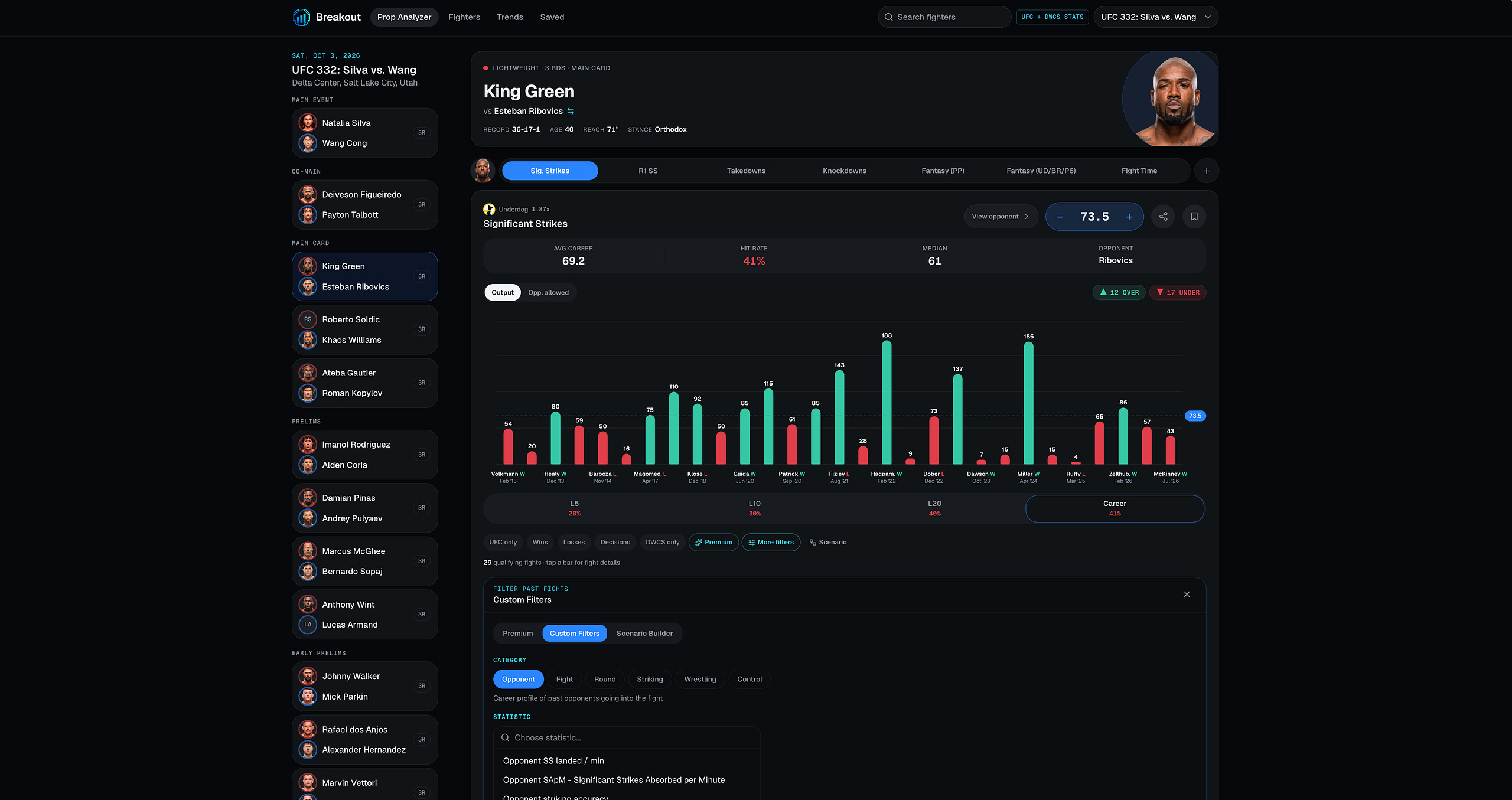1512x800 pixels.
Task: Toggle the Losses filter chip
Action: [x=573, y=542]
